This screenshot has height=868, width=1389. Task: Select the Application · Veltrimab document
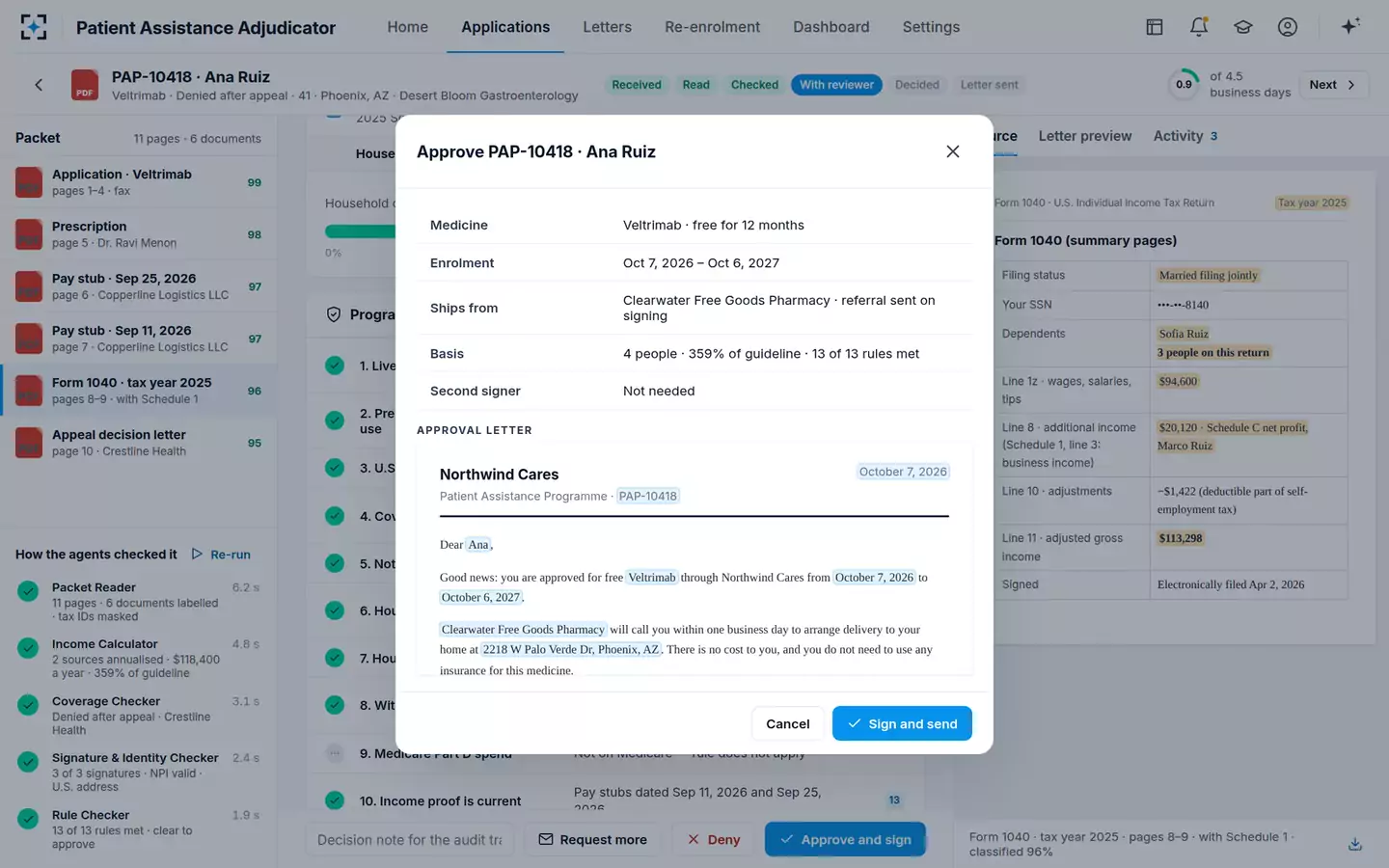[x=139, y=182]
